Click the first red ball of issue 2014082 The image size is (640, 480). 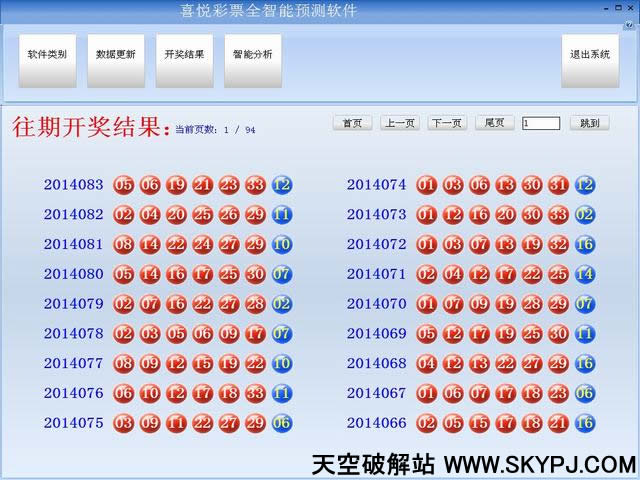tap(124, 215)
